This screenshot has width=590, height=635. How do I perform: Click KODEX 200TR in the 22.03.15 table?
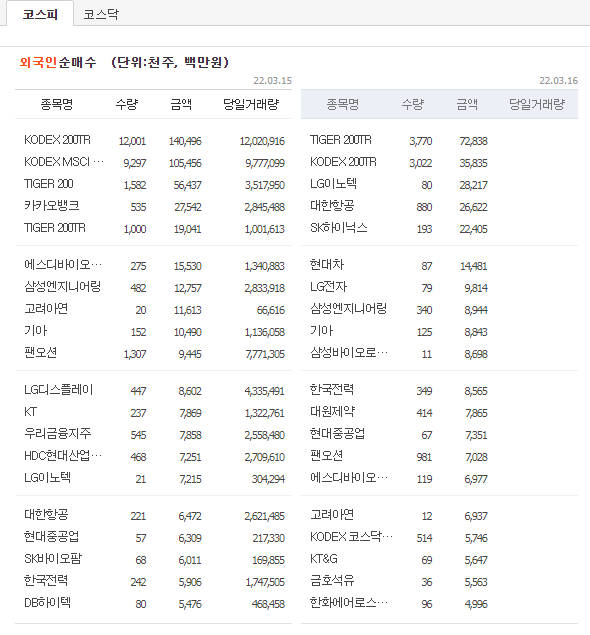57,140
